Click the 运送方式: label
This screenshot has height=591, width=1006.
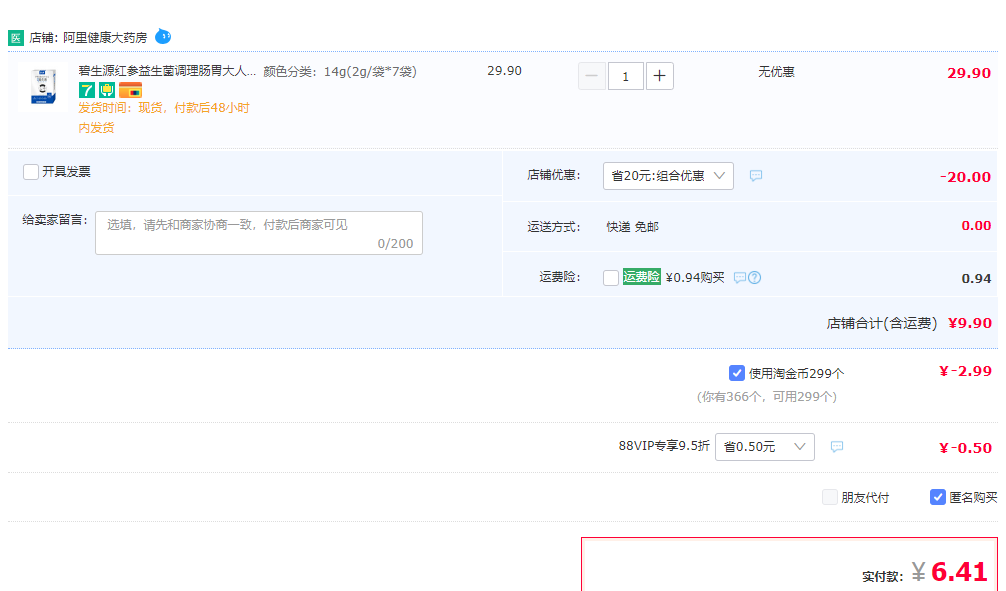[x=554, y=227]
